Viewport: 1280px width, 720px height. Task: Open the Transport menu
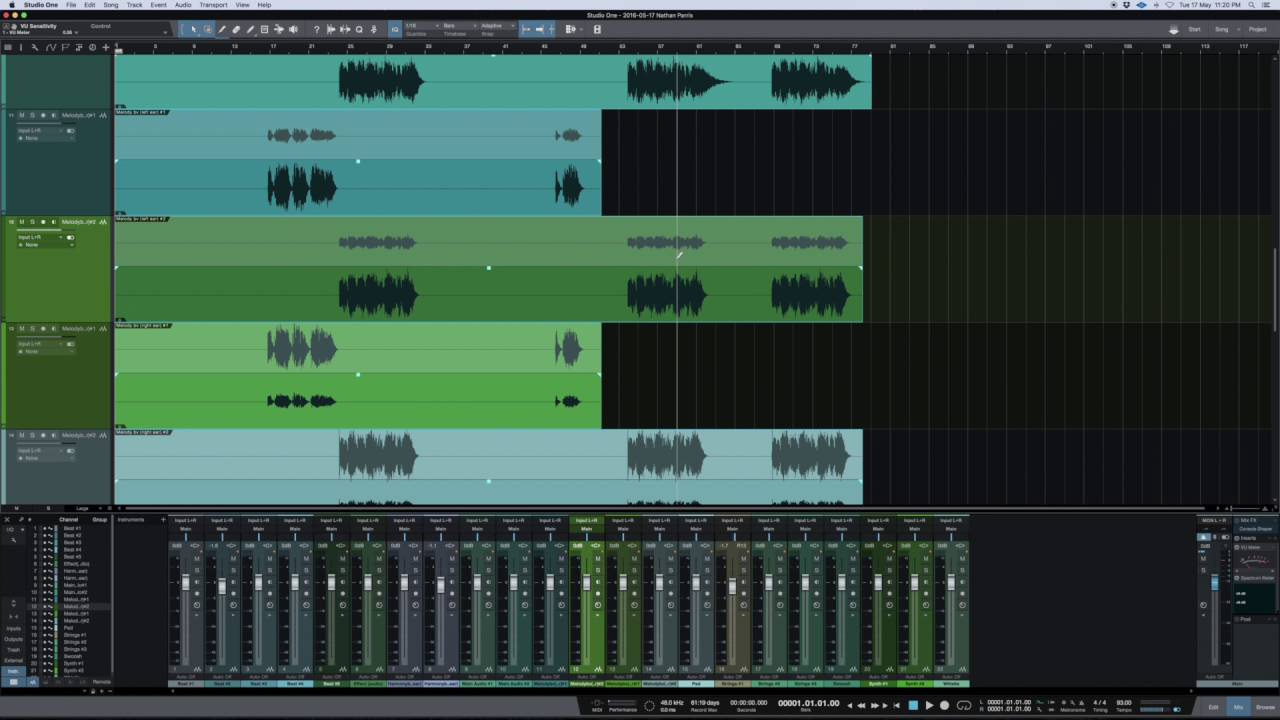click(x=213, y=5)
